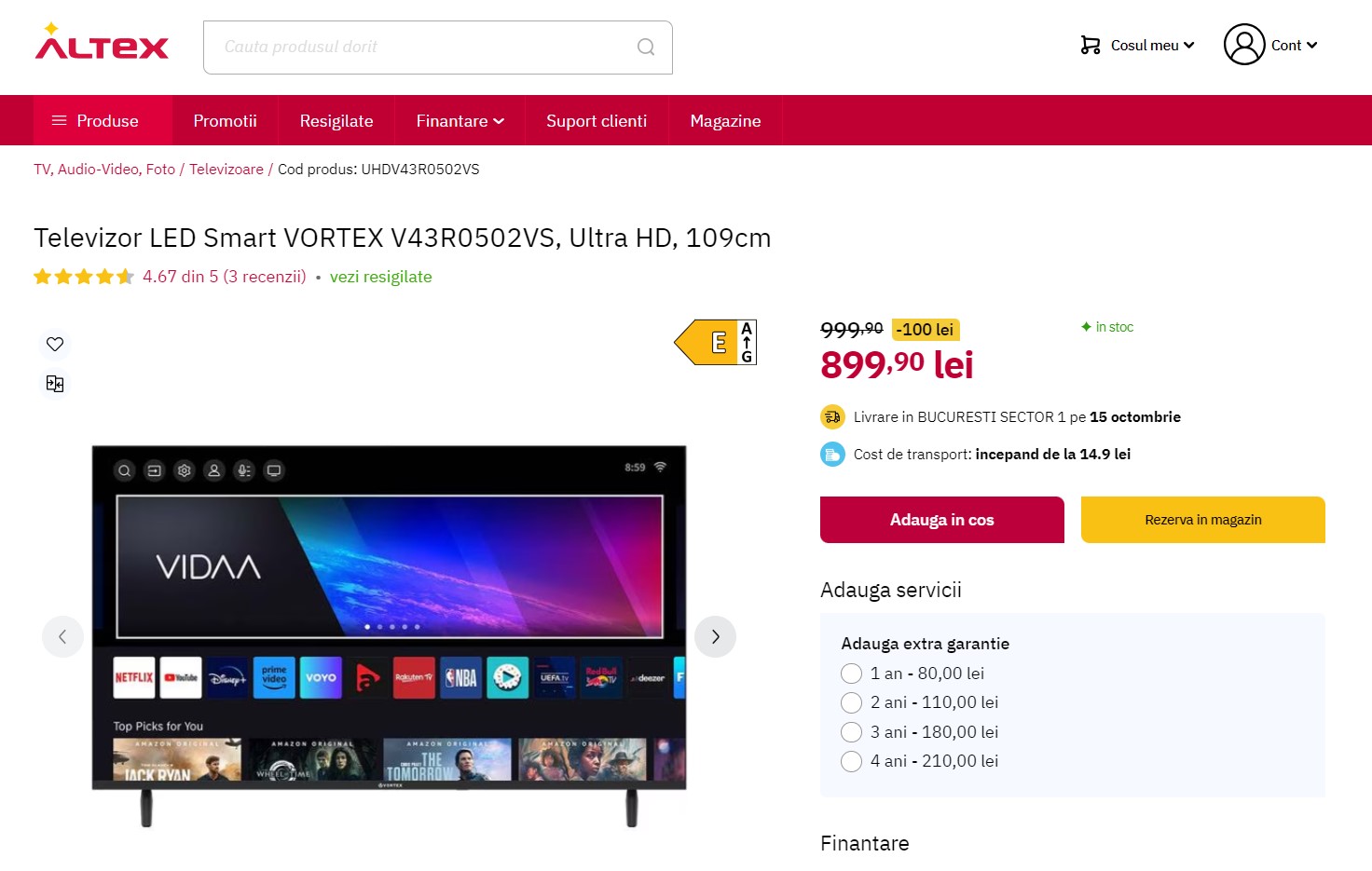Expand the Finantare dropdown menu
Image resolution: width=1372 pixels, height=871 pixels.
coord(460,121)
